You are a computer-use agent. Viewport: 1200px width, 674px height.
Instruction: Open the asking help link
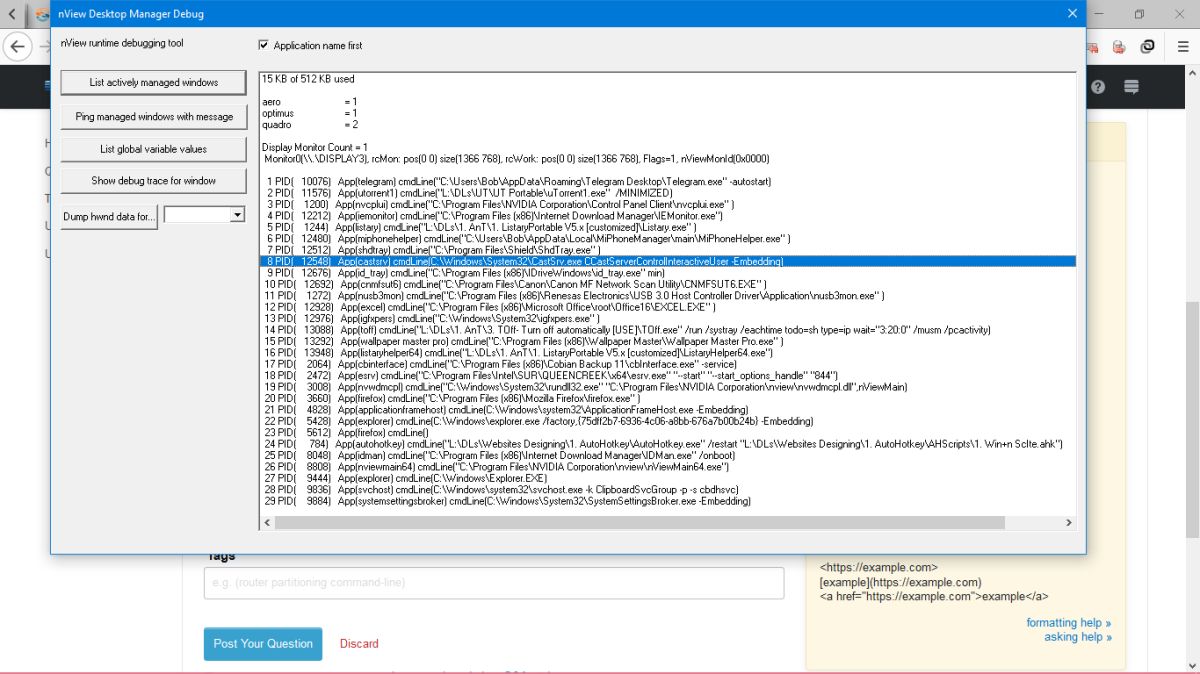[x=1078, y=636]
